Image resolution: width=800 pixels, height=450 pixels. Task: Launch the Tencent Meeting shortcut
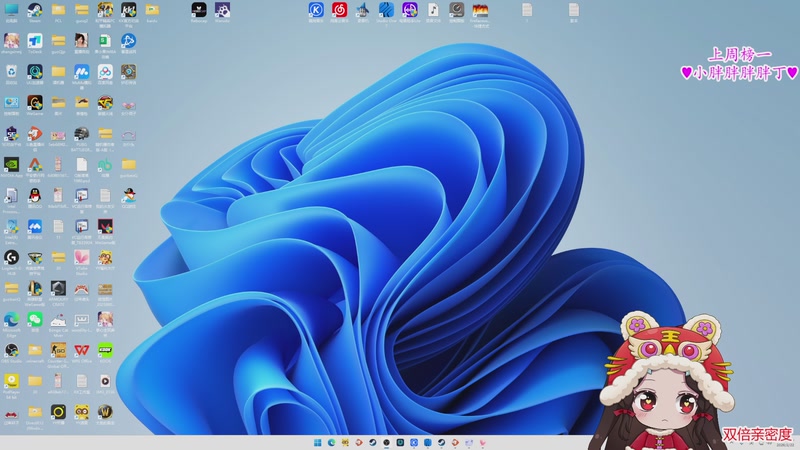tap(35, 227)
